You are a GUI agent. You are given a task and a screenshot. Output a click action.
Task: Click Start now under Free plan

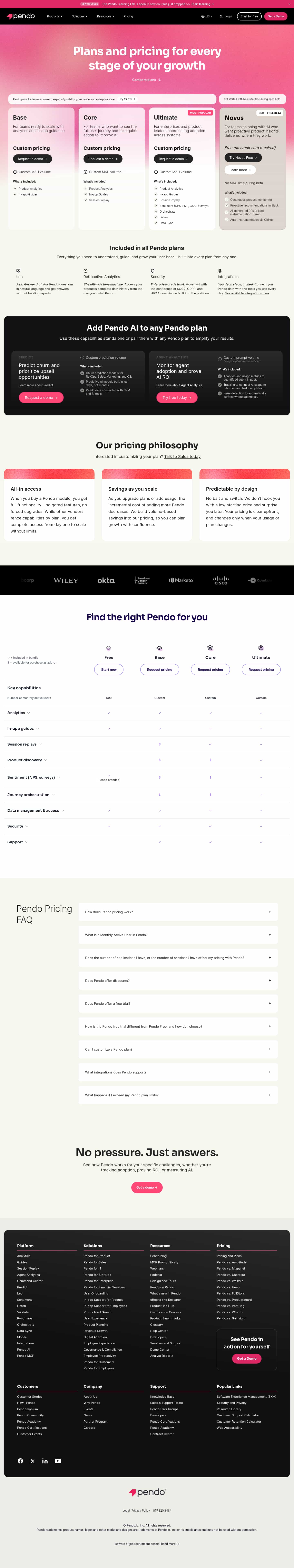tap(109, 670)
